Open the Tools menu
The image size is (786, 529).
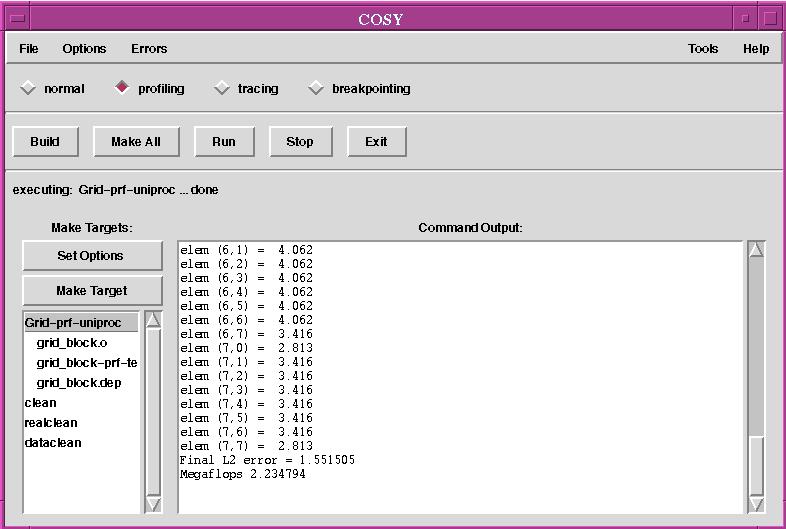pos(703,49)
